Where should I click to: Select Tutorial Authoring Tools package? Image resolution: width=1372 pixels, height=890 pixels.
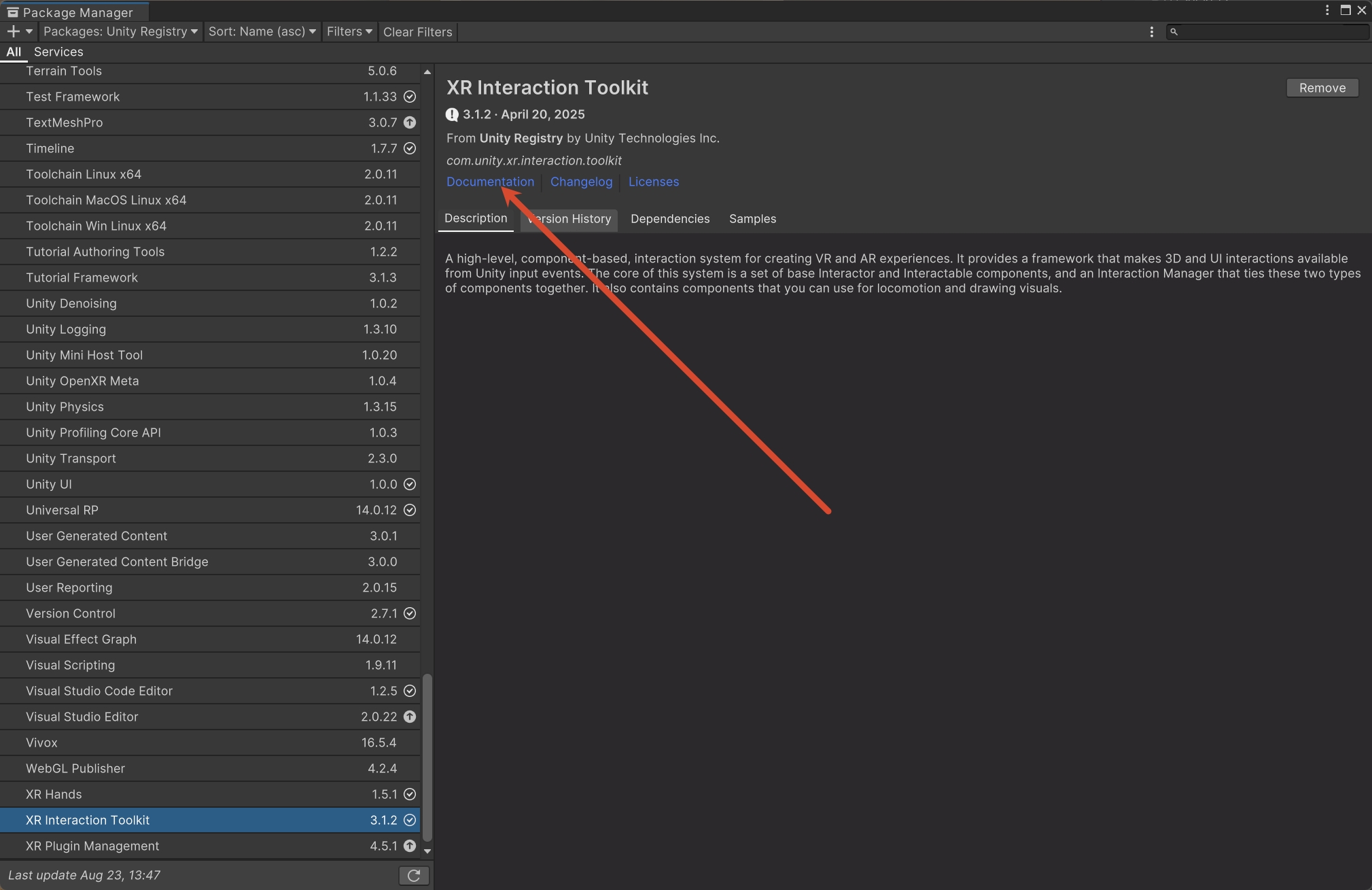(210, 252)
